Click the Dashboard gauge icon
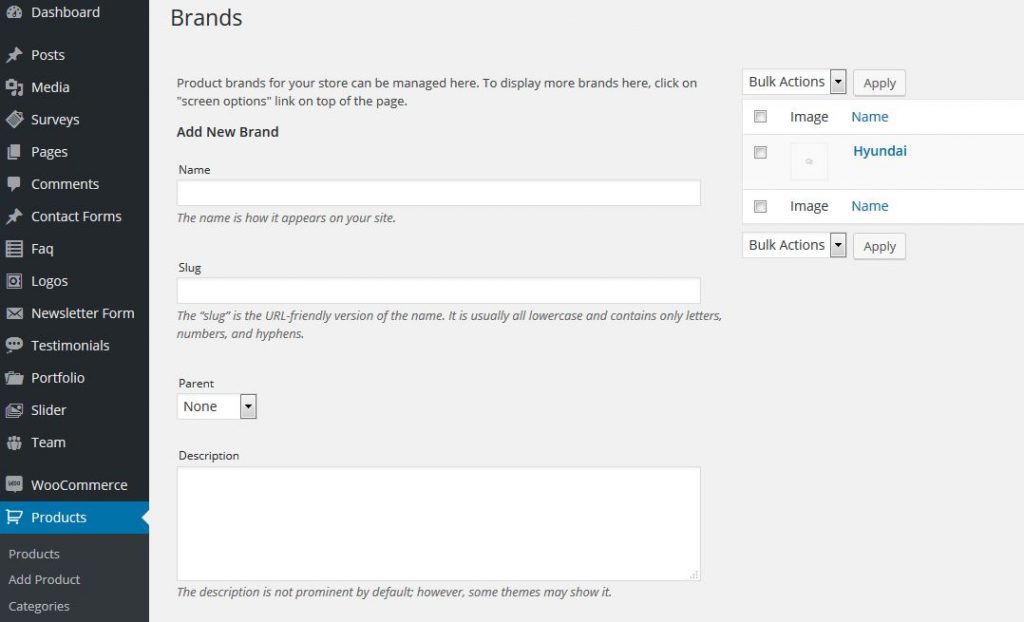The image size is (1024, 622). tap(14, 12)
